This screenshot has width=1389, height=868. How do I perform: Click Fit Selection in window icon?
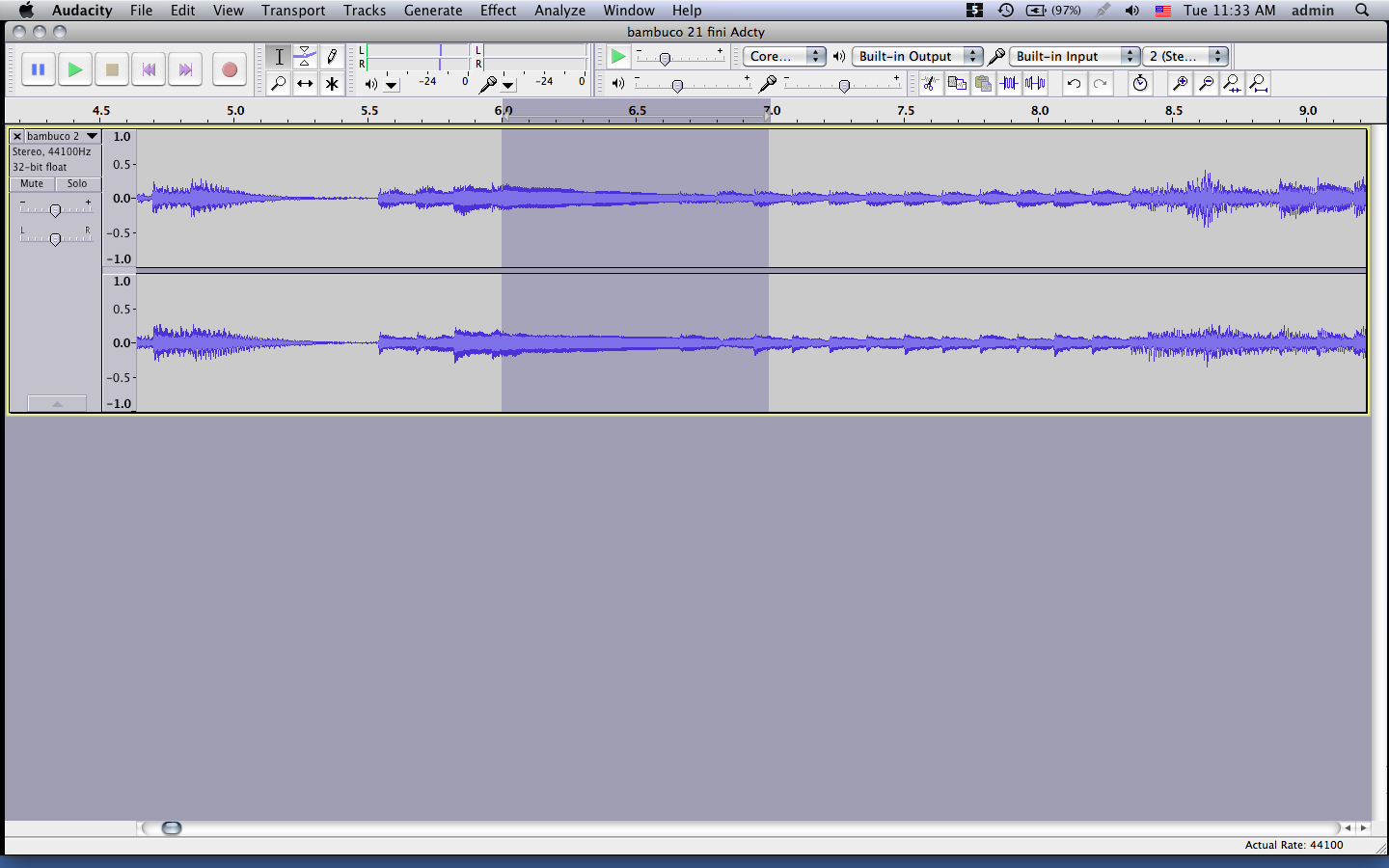[1232, 84]
